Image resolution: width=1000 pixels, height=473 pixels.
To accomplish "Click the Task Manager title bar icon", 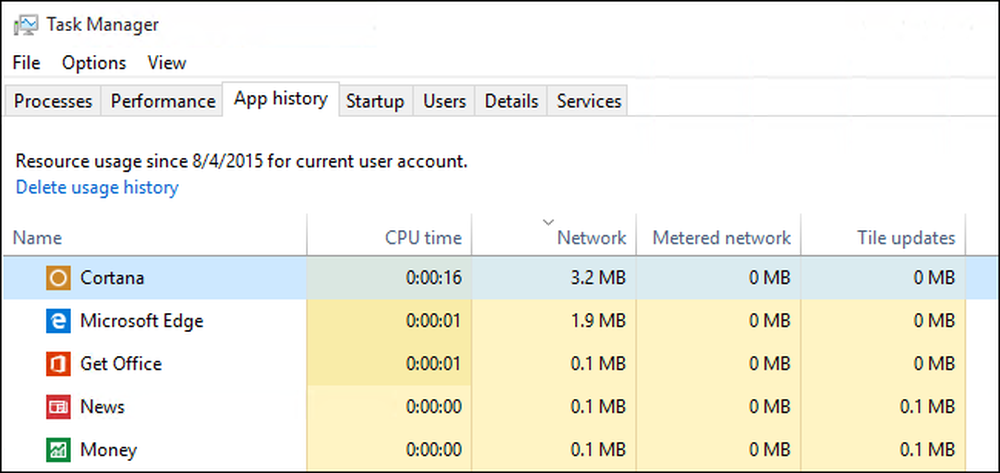I will tap(26, 25).
